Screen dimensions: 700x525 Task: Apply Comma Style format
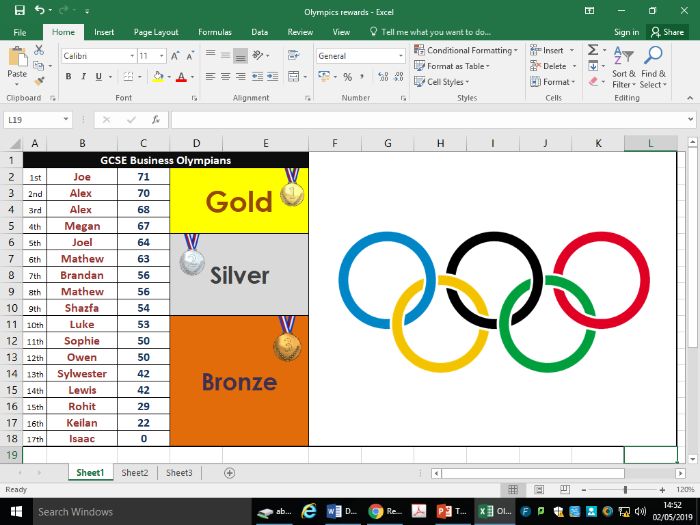click(x=362, y=77)
